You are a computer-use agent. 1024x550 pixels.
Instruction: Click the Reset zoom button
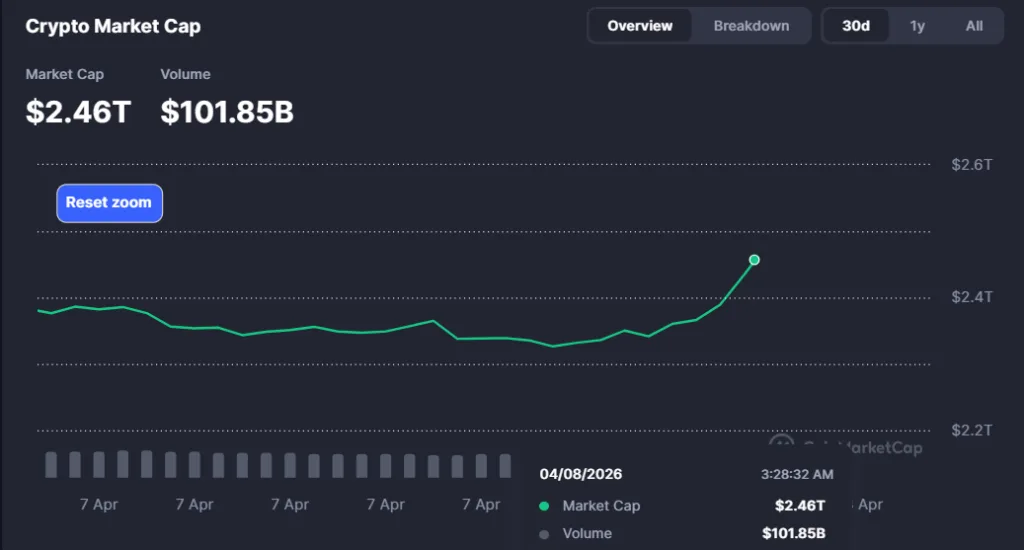click(110, 203)
